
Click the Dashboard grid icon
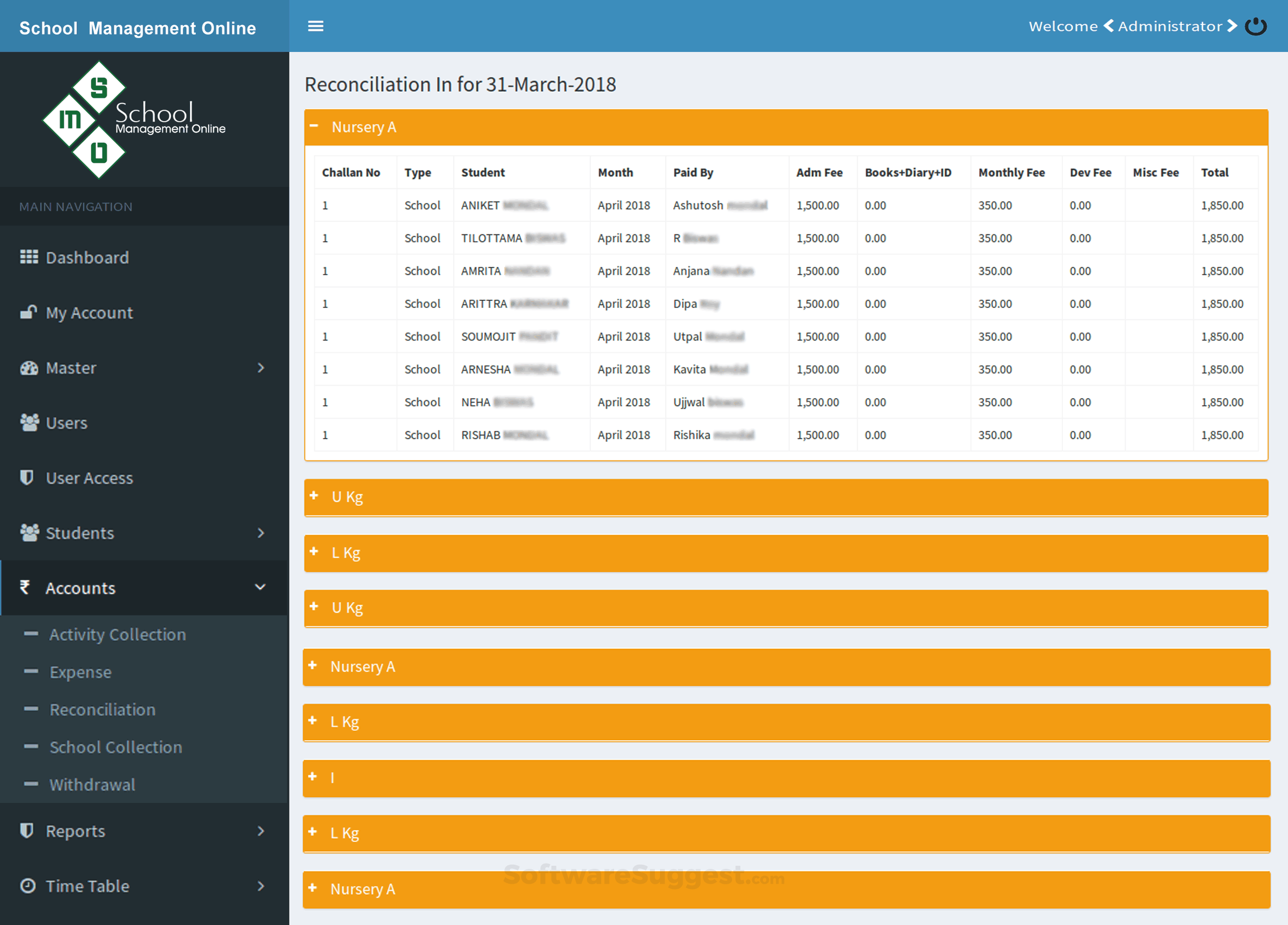click(x=29, y=257)
